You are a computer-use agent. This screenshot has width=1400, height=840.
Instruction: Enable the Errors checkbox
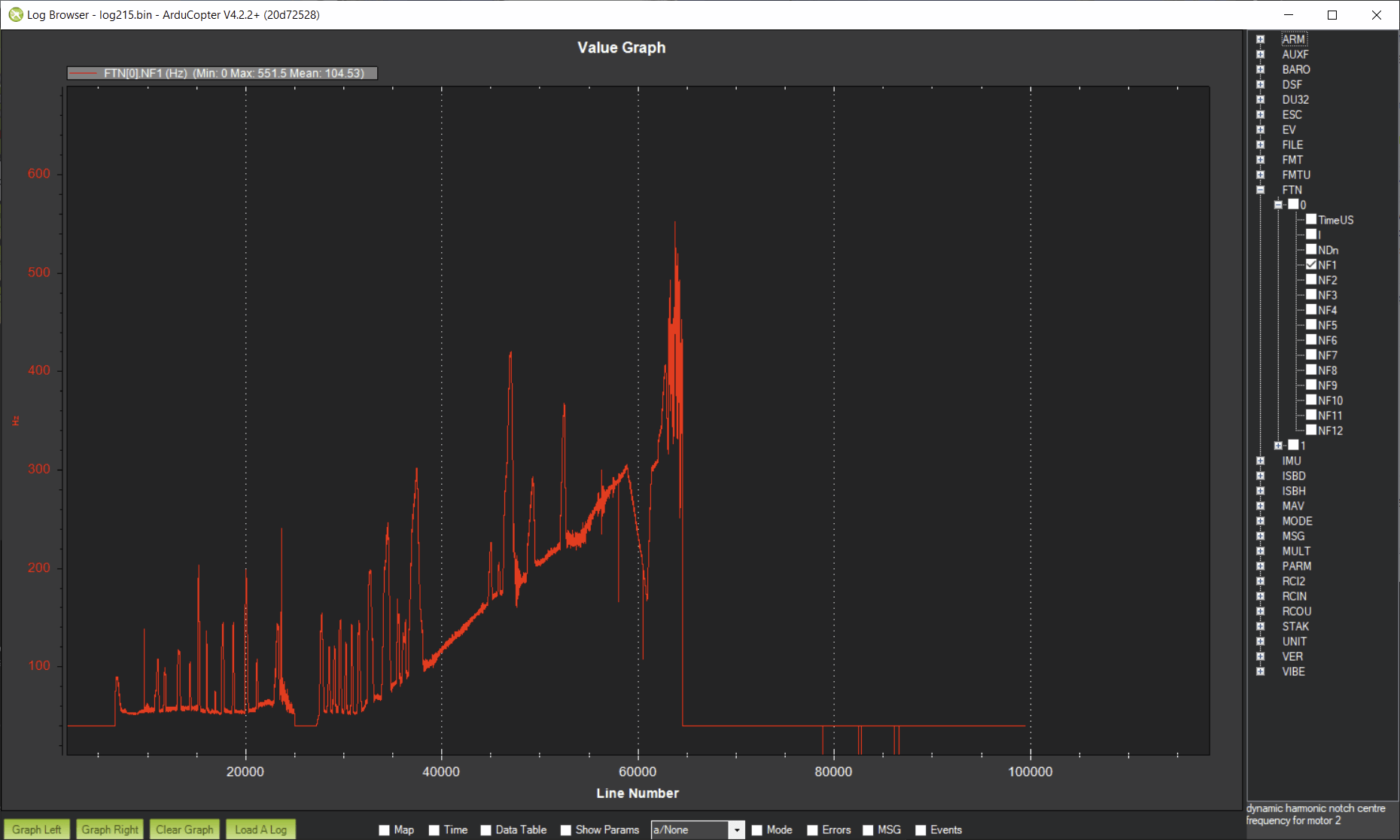click(812, 829)
